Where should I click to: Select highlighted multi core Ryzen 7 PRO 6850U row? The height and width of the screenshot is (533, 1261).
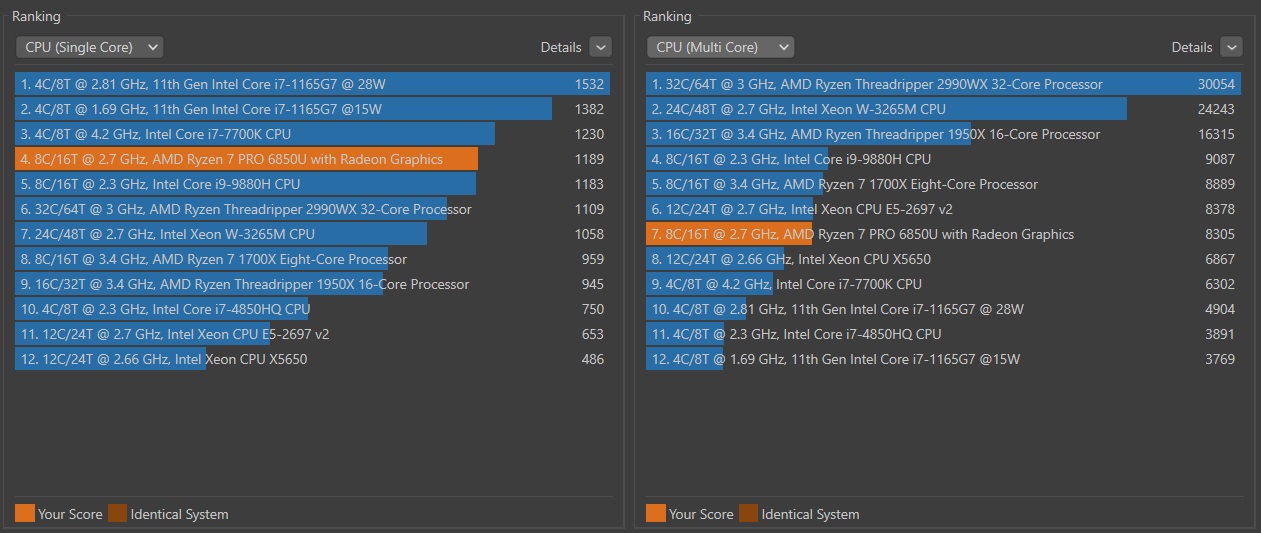pyautogui.click(x=943, y=234)
